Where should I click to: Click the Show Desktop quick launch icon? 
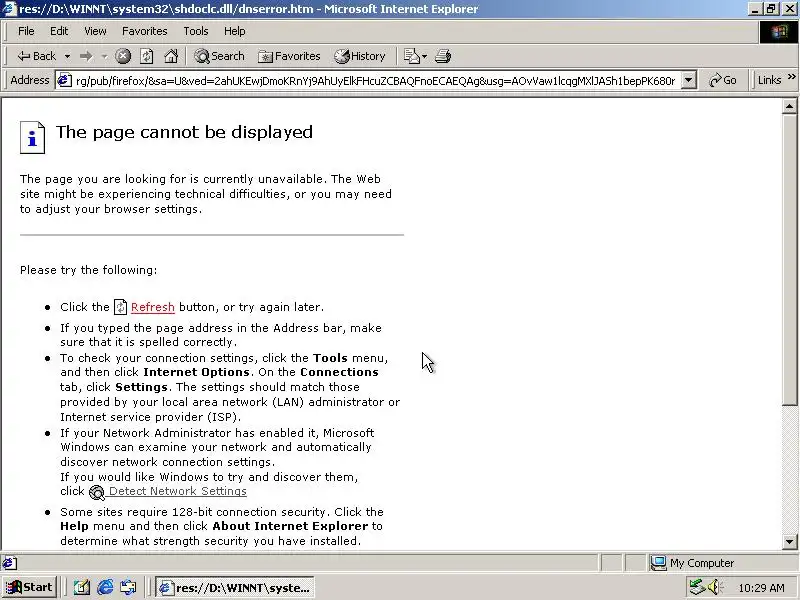click(x=82, y=587)
